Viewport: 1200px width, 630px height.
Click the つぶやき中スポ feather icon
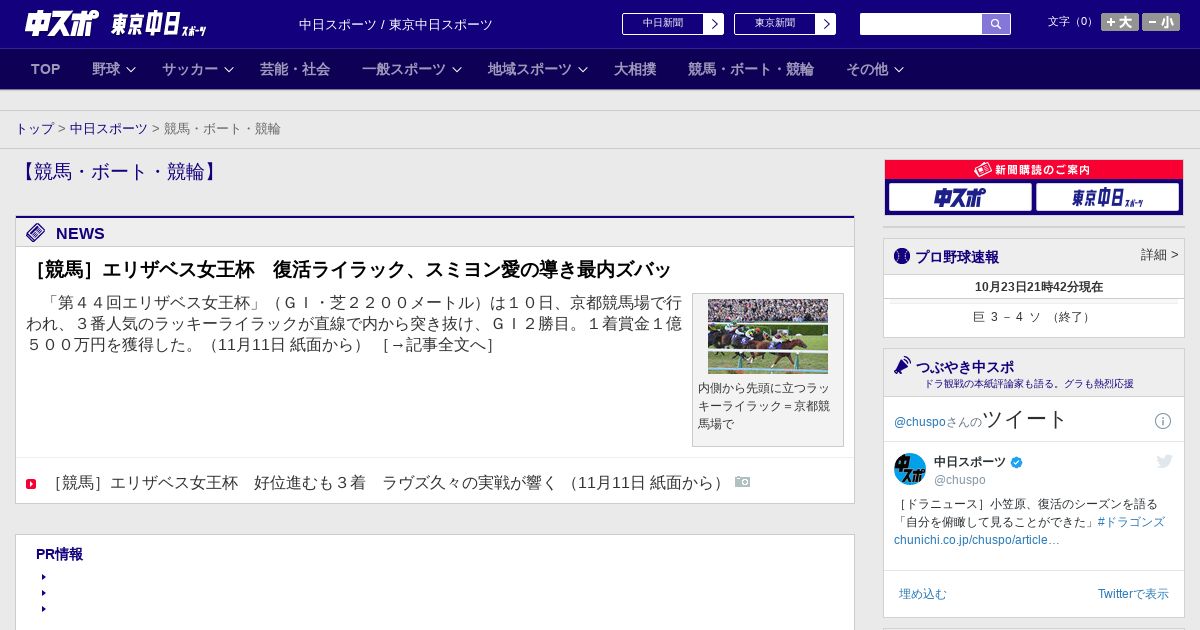pyautogui.click(x=903, y=366)
